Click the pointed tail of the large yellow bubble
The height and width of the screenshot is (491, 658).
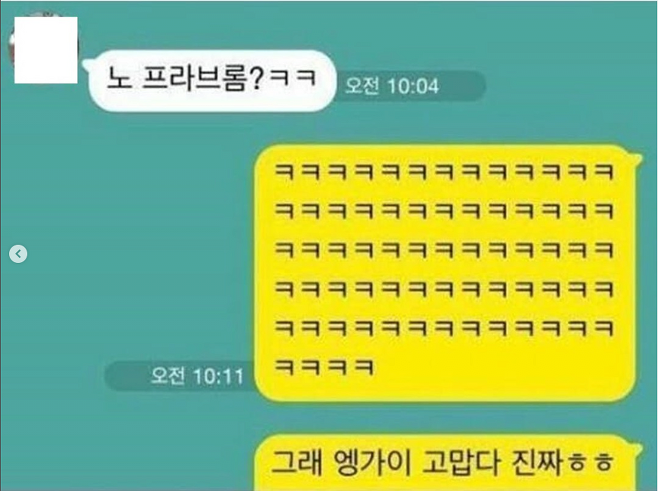(636, 158)
